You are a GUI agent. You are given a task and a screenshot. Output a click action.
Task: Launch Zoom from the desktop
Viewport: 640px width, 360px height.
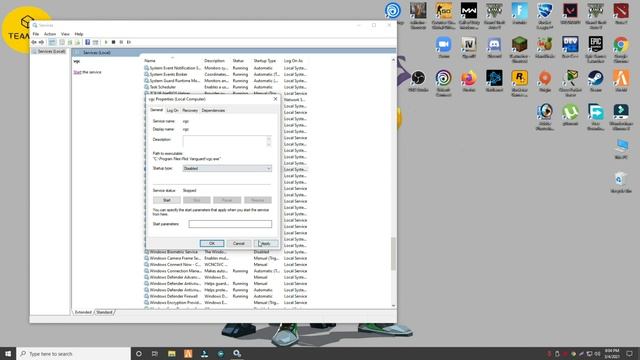[x=443, y=47]
